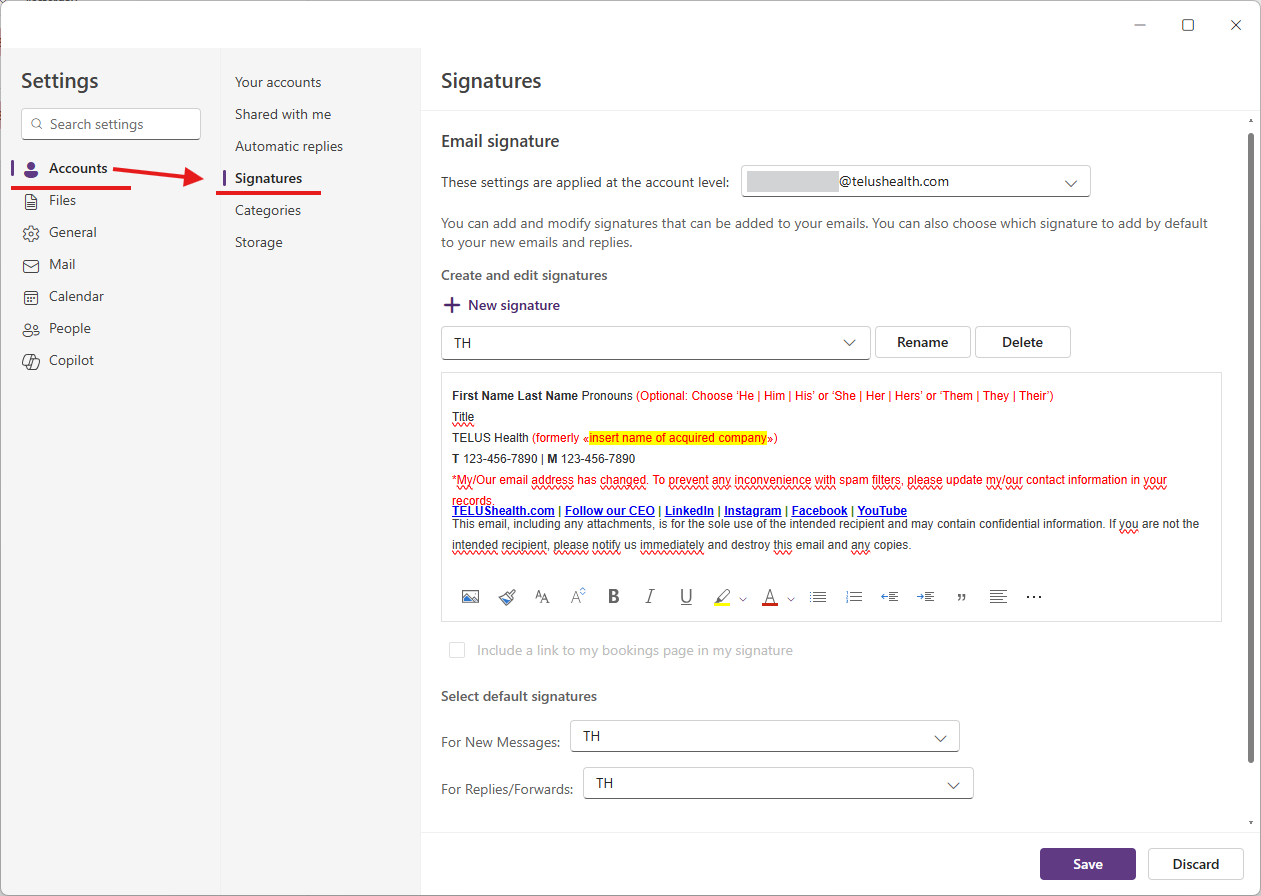The image size is (1261, 896).
Task: Toggle Italic formatting
Action: pyautogui.click(x=650, y=597)
